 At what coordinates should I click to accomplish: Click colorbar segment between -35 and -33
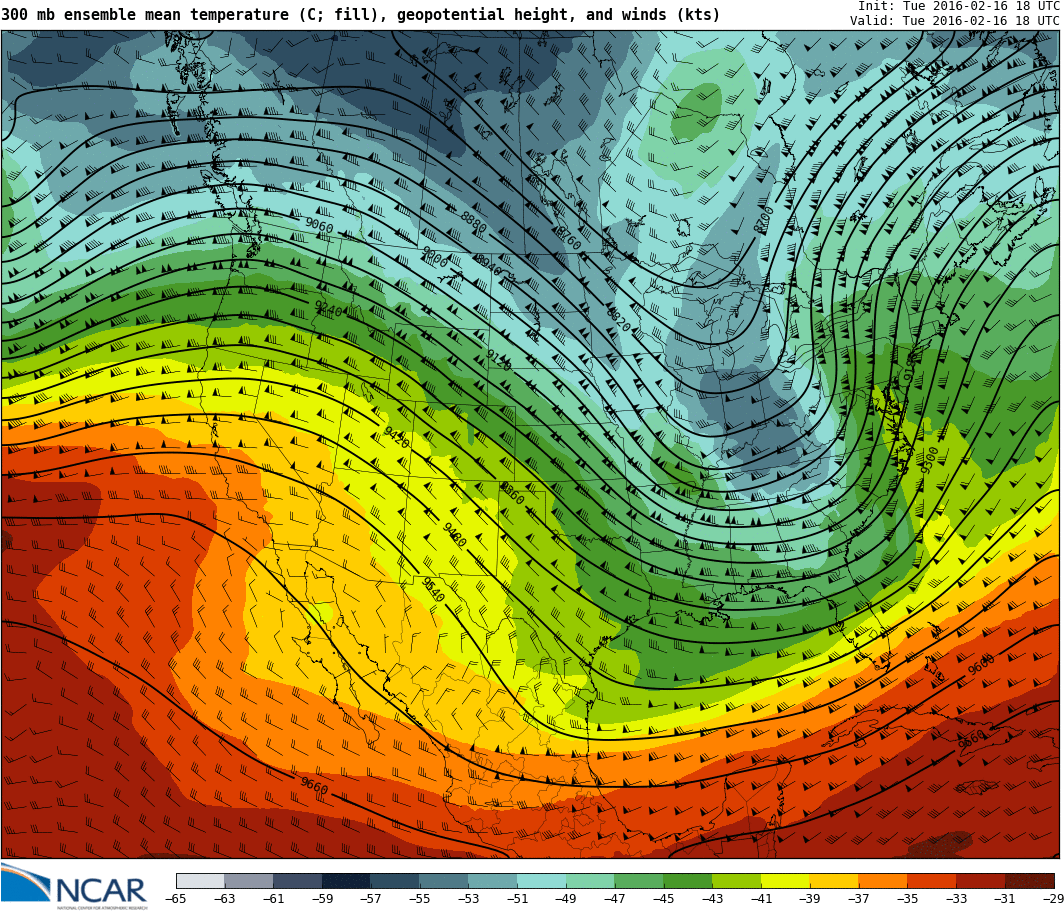(932, 880)
